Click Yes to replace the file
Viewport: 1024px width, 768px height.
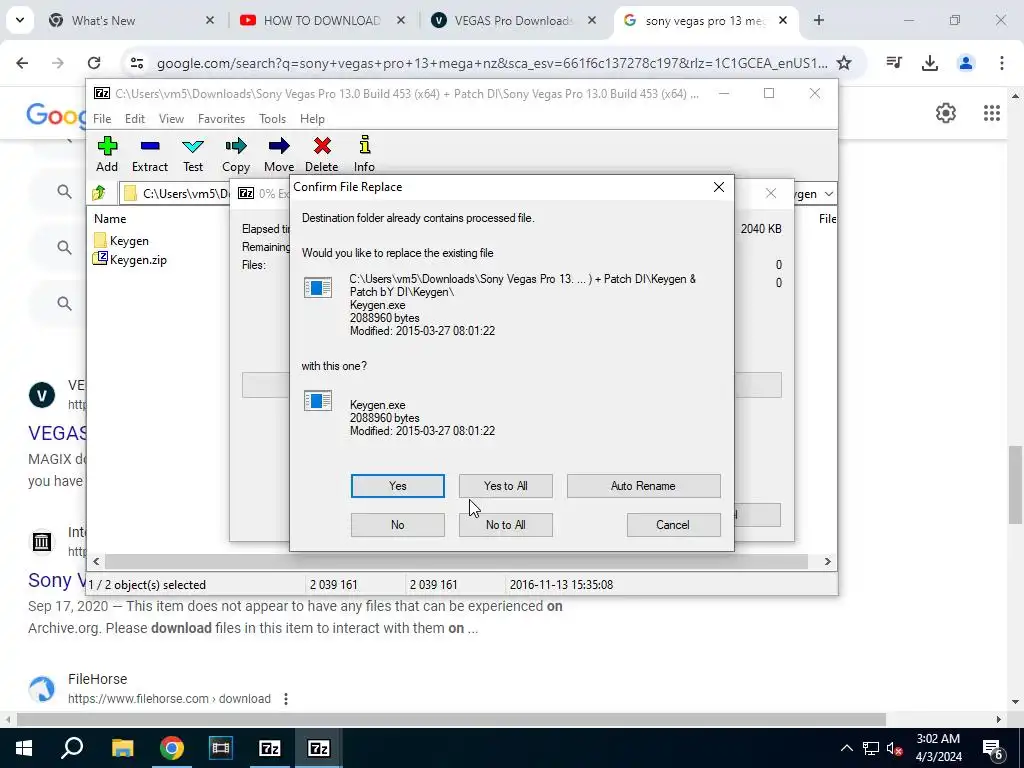point(398,486)
